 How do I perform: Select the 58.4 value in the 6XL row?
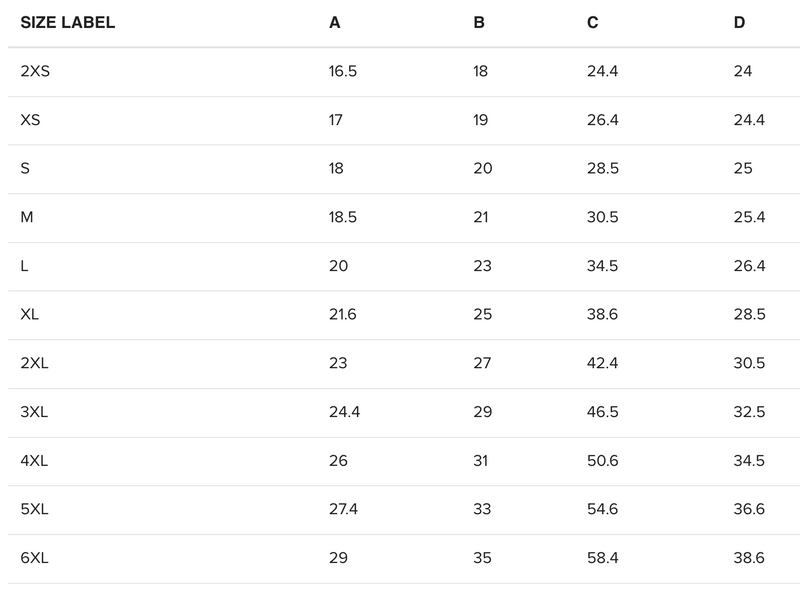click(603, 558)
